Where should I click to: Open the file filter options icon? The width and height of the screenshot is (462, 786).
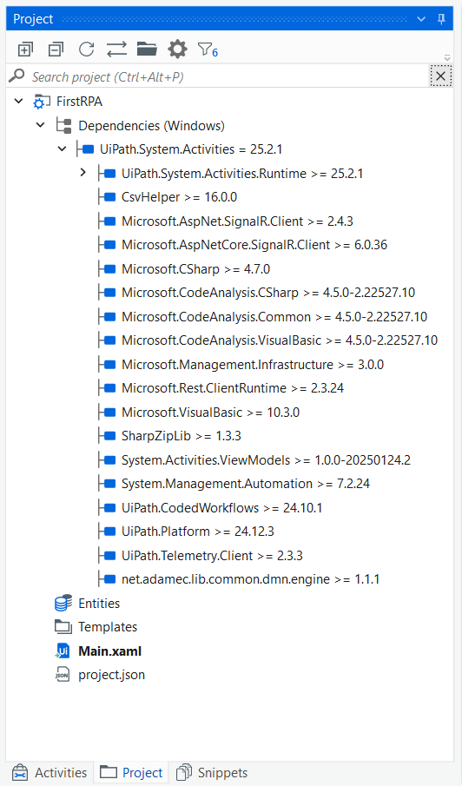(x=207, y=50)
